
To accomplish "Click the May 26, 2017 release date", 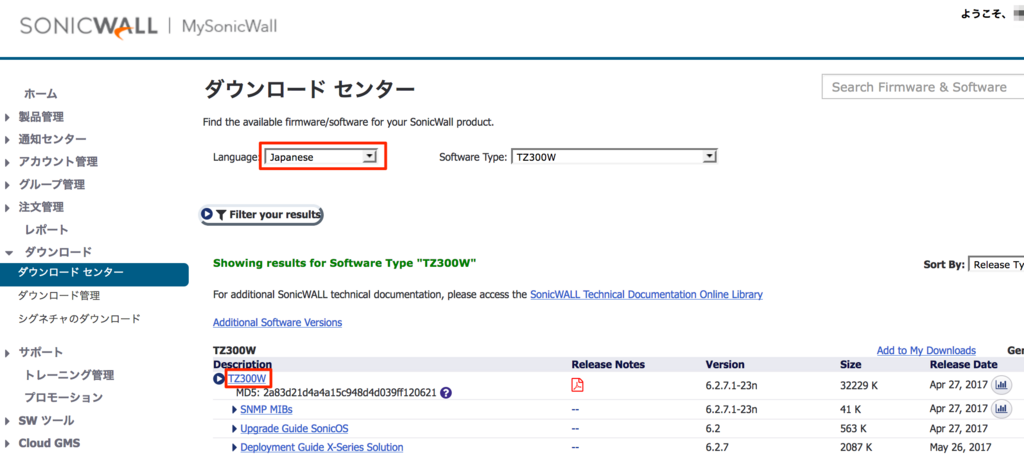I will (x=959, y=447).
